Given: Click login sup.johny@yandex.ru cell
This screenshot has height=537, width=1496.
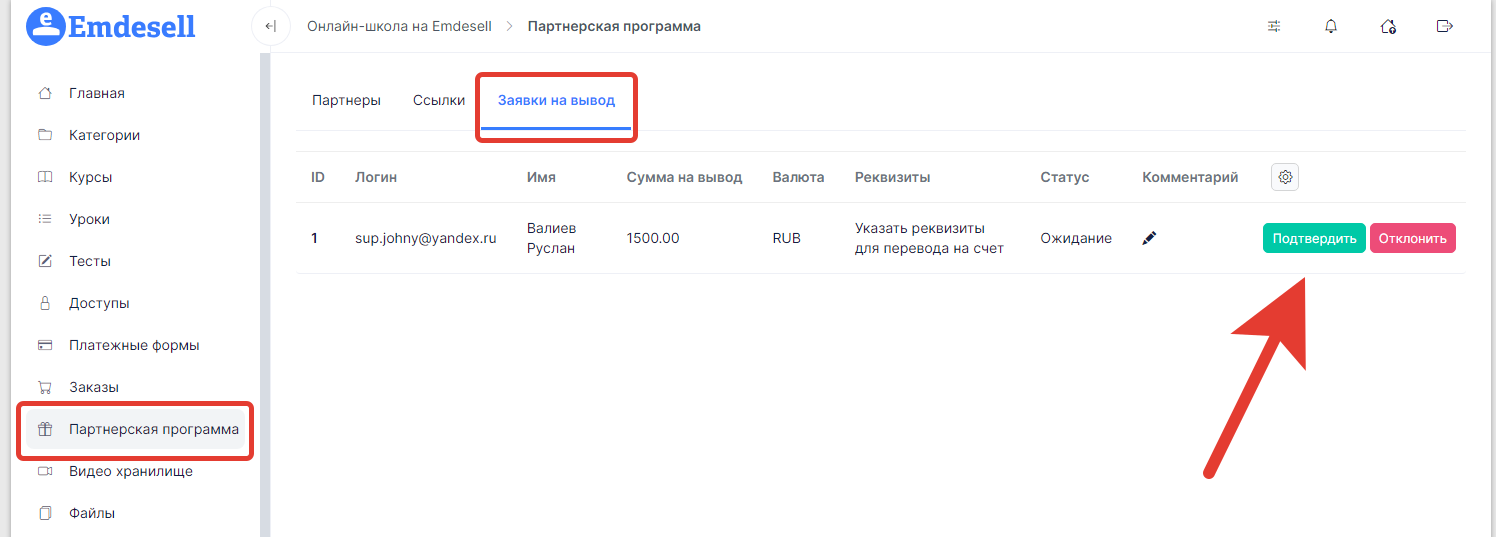Looking at the screenshot, I should (425, 238).
